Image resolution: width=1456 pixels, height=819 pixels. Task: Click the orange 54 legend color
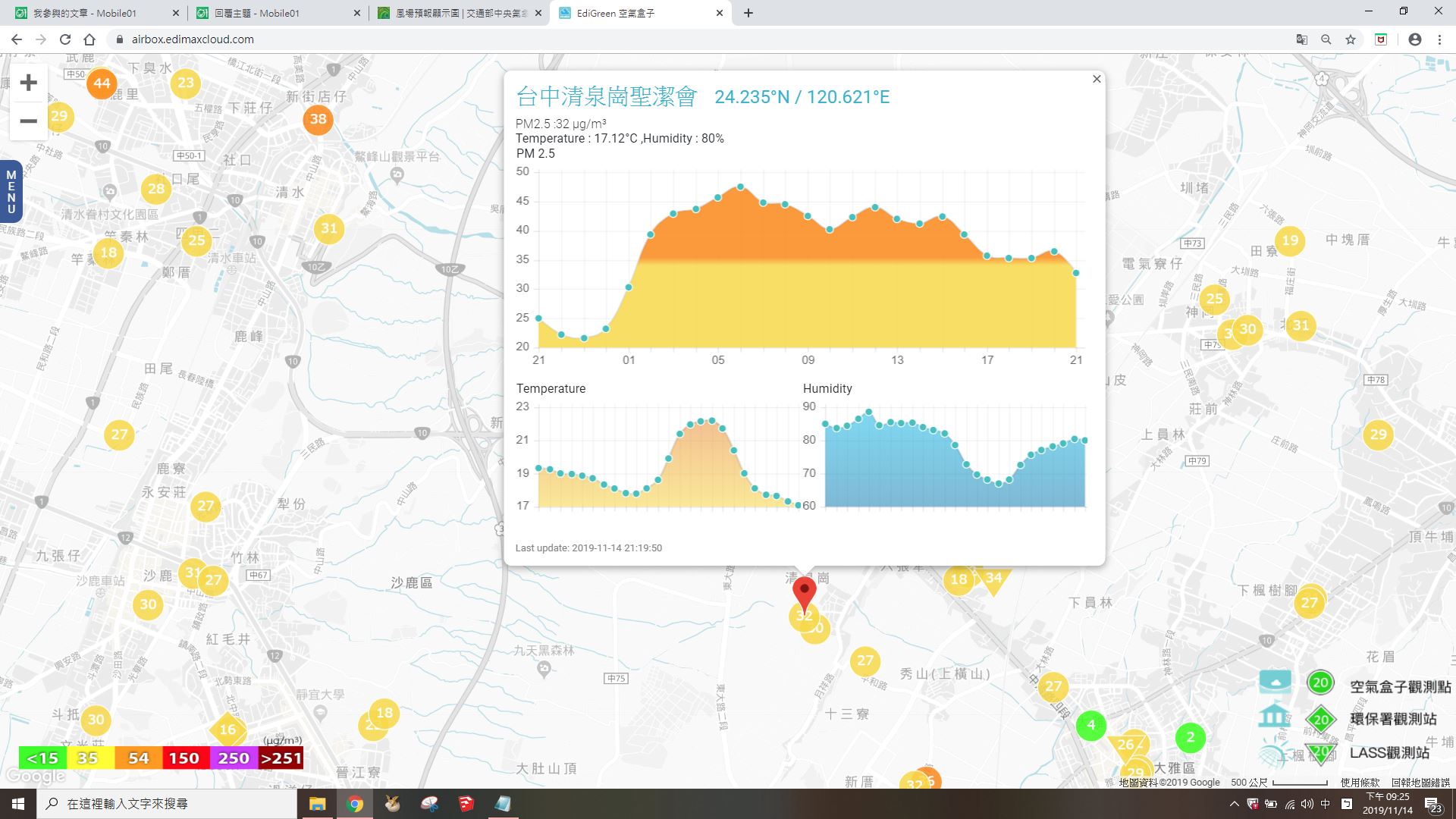(x=138, y=758)
